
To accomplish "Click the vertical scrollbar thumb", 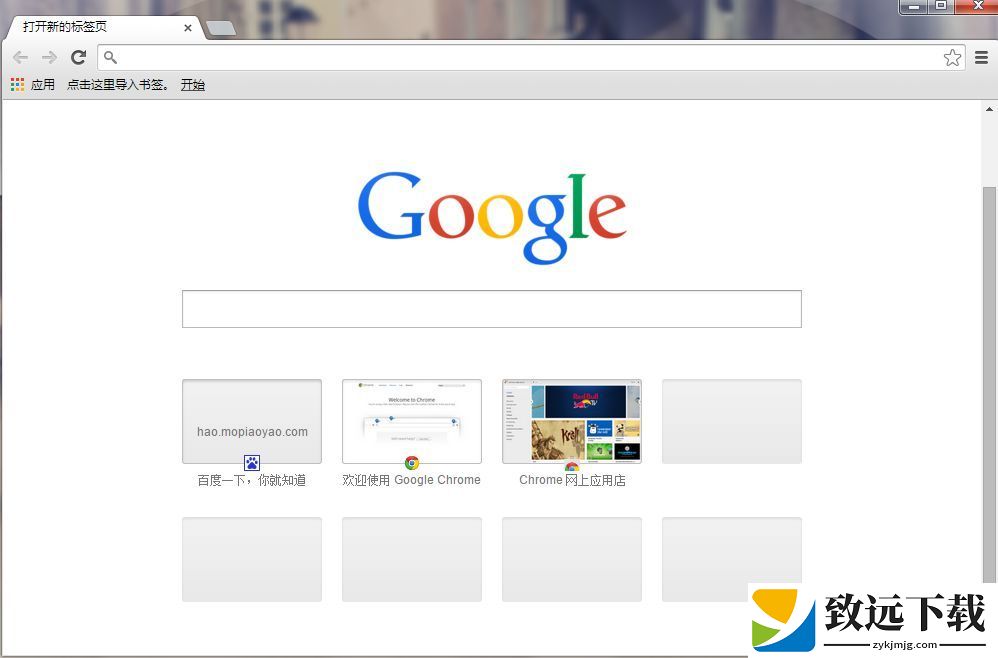I will pos(989,384).
